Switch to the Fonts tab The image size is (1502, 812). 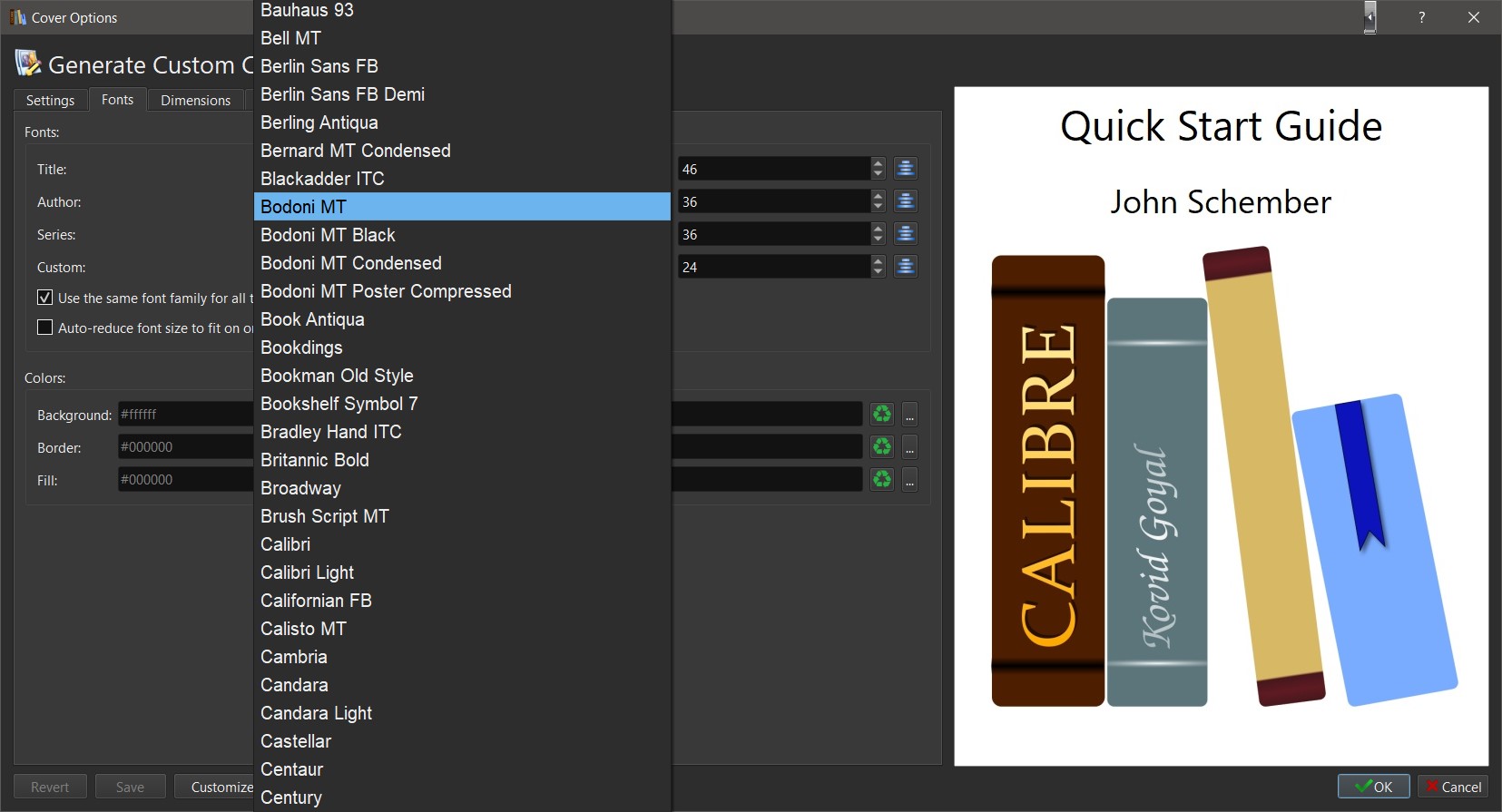117,99
